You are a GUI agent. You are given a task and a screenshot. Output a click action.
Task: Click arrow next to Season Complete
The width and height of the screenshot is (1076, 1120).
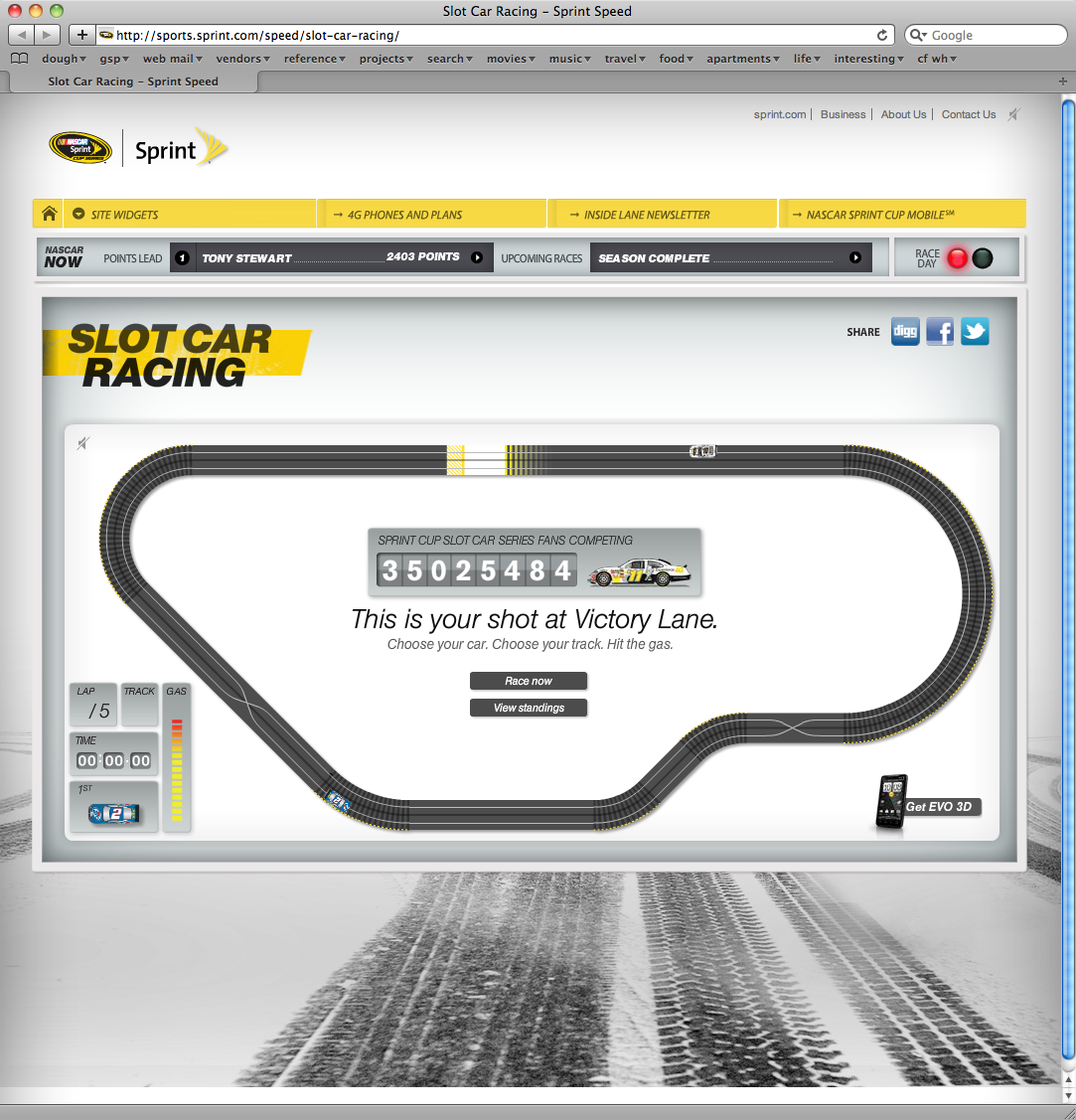pyautogui.click(x=855, y=257)
